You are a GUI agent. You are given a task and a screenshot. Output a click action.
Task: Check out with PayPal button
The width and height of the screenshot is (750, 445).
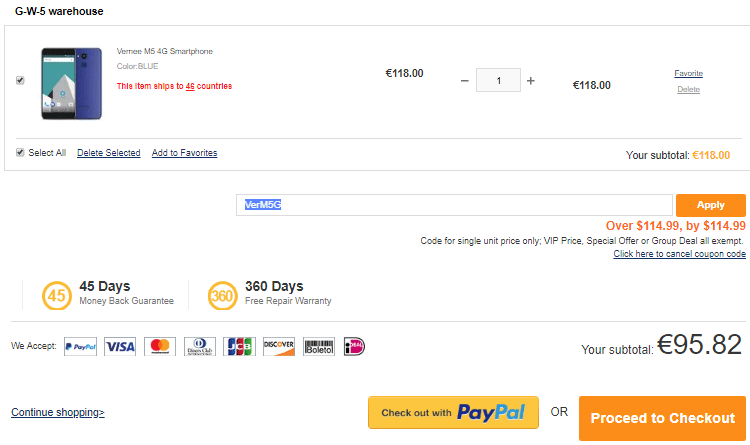pos(453,412)
